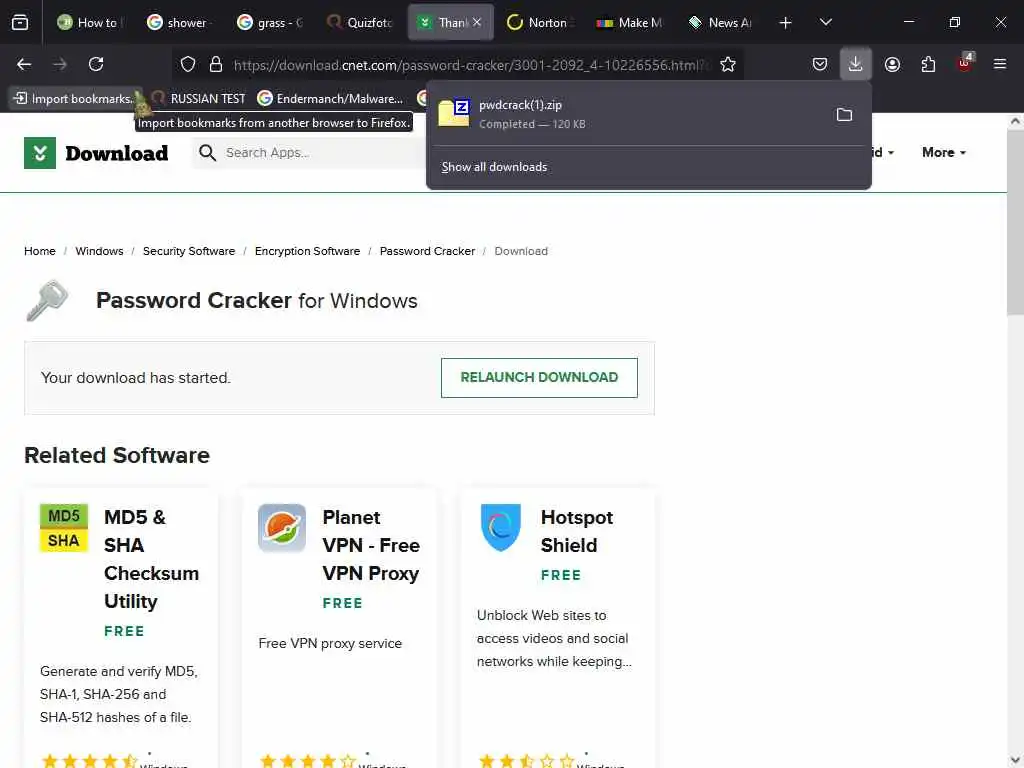Open the Hotspot Shield title
Viewport: 1024px width, 768px height.
click(x=577, y=531)
